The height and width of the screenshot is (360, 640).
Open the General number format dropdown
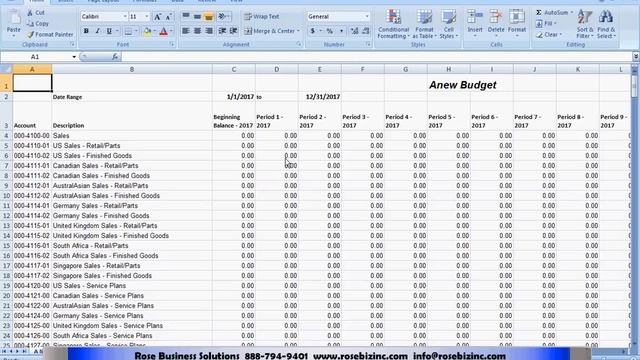[367, 17]
